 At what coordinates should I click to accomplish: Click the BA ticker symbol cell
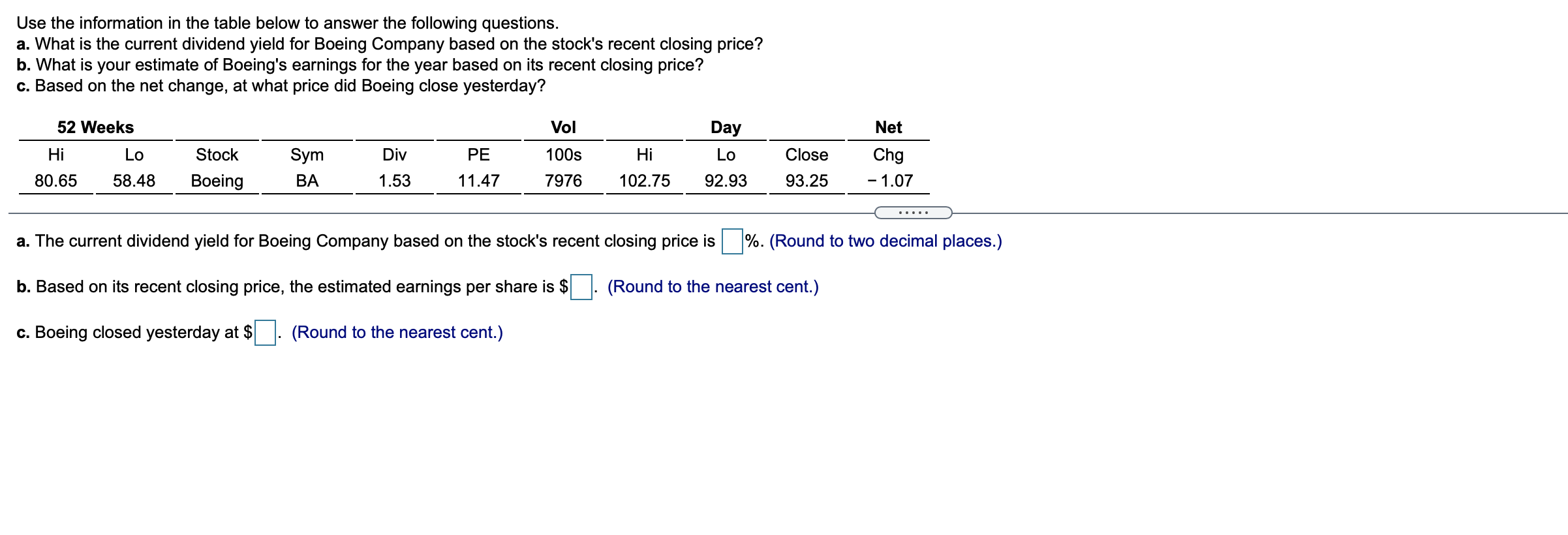pos(307,181)
